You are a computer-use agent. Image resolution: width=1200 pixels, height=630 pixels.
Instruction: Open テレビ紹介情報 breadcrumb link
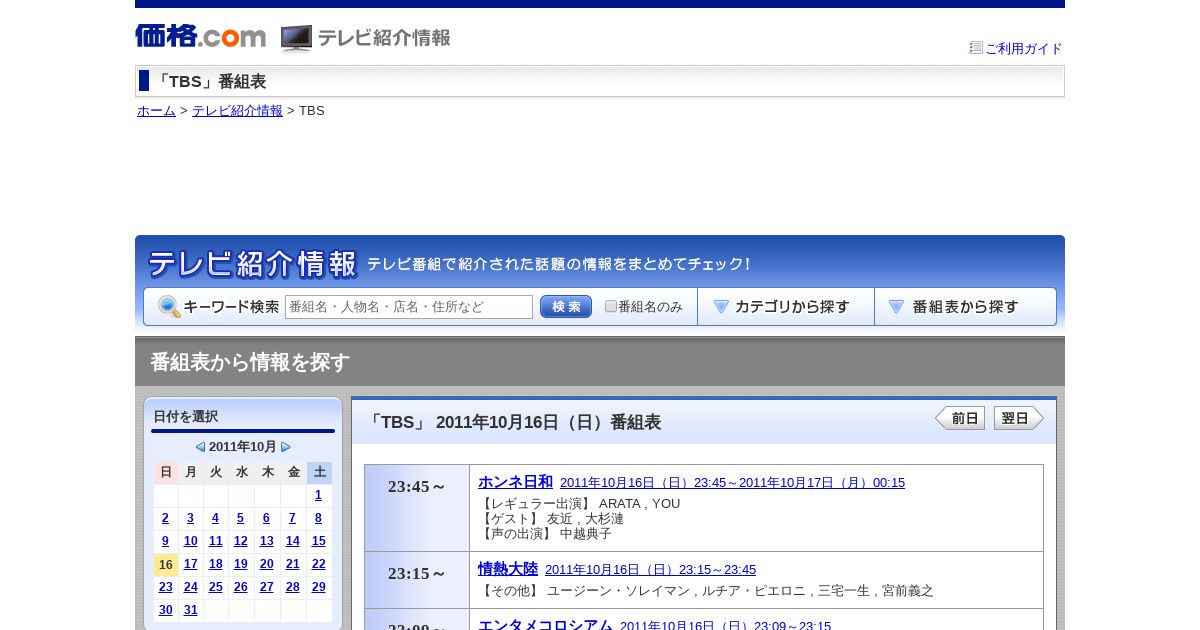tap(237, 111)
